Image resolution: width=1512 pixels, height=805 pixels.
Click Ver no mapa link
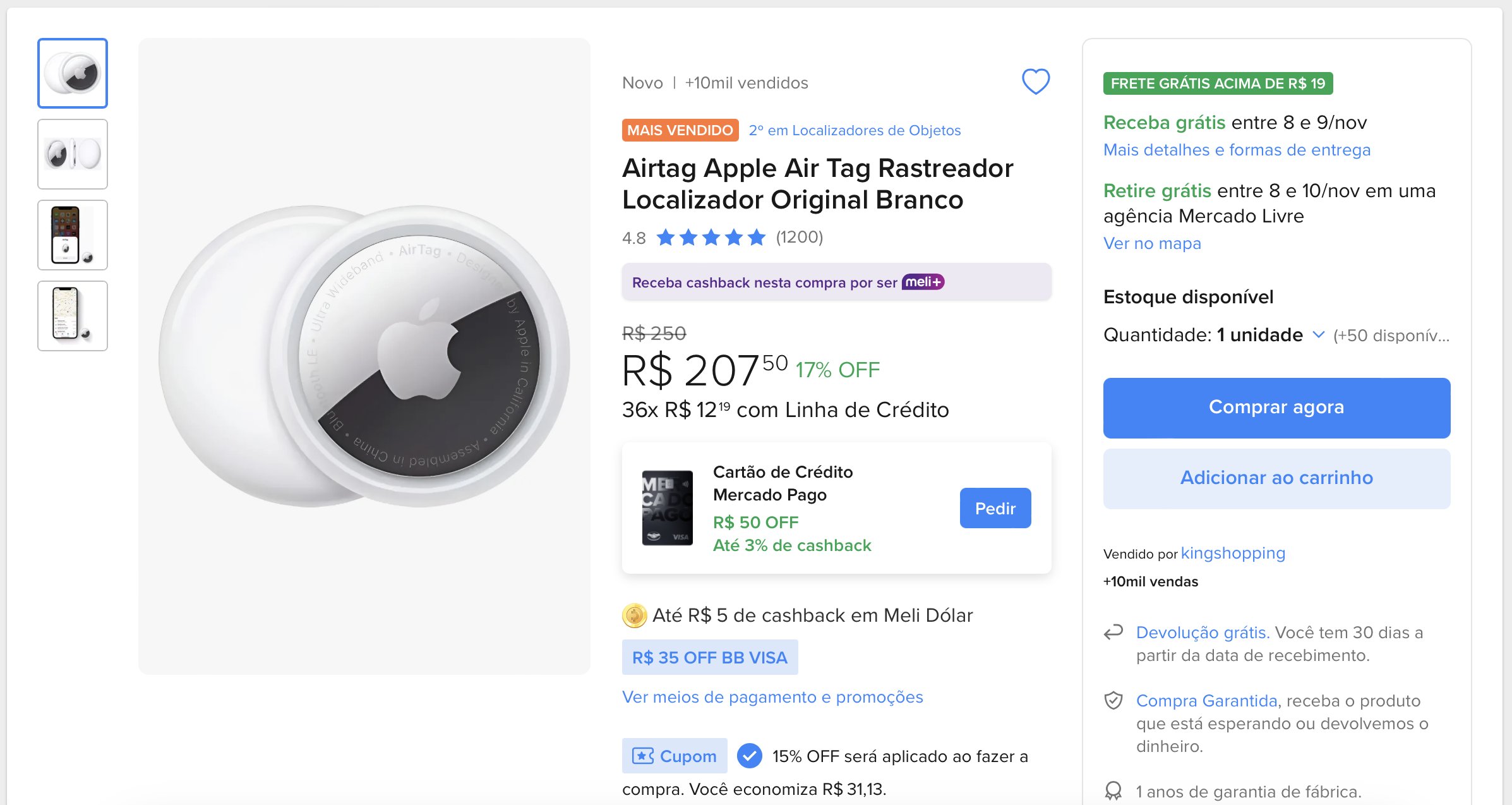coord(1152,243)
